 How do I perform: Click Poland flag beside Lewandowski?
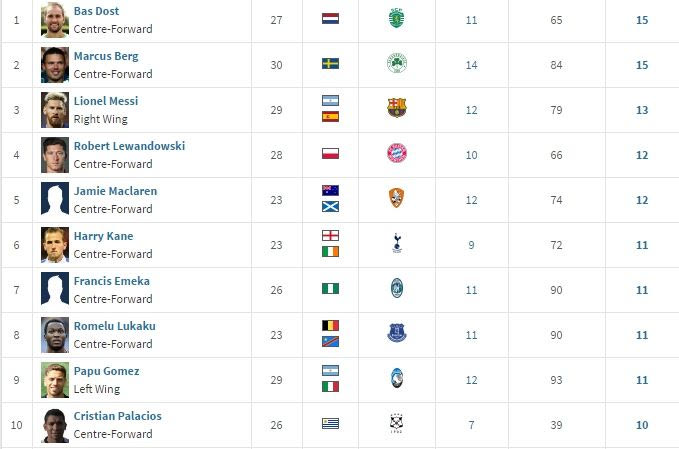point(330,154)
